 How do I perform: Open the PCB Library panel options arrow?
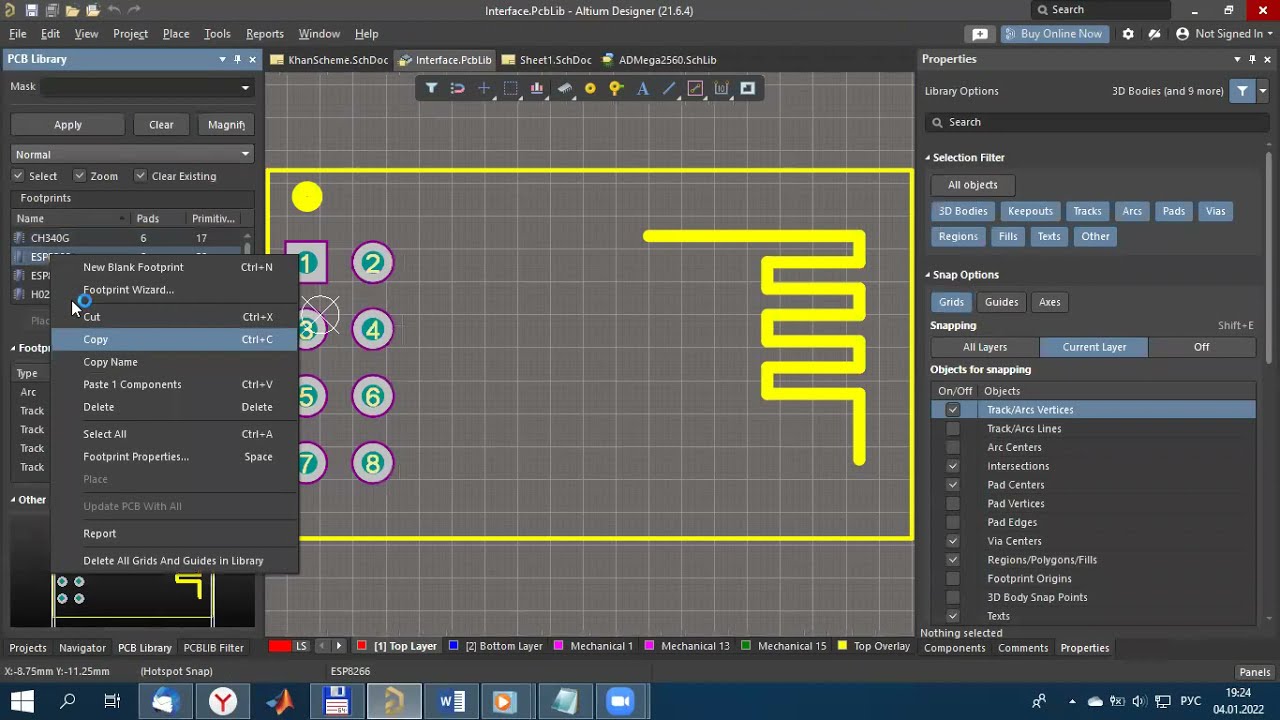pyautogui.click(x=222, y=59)
